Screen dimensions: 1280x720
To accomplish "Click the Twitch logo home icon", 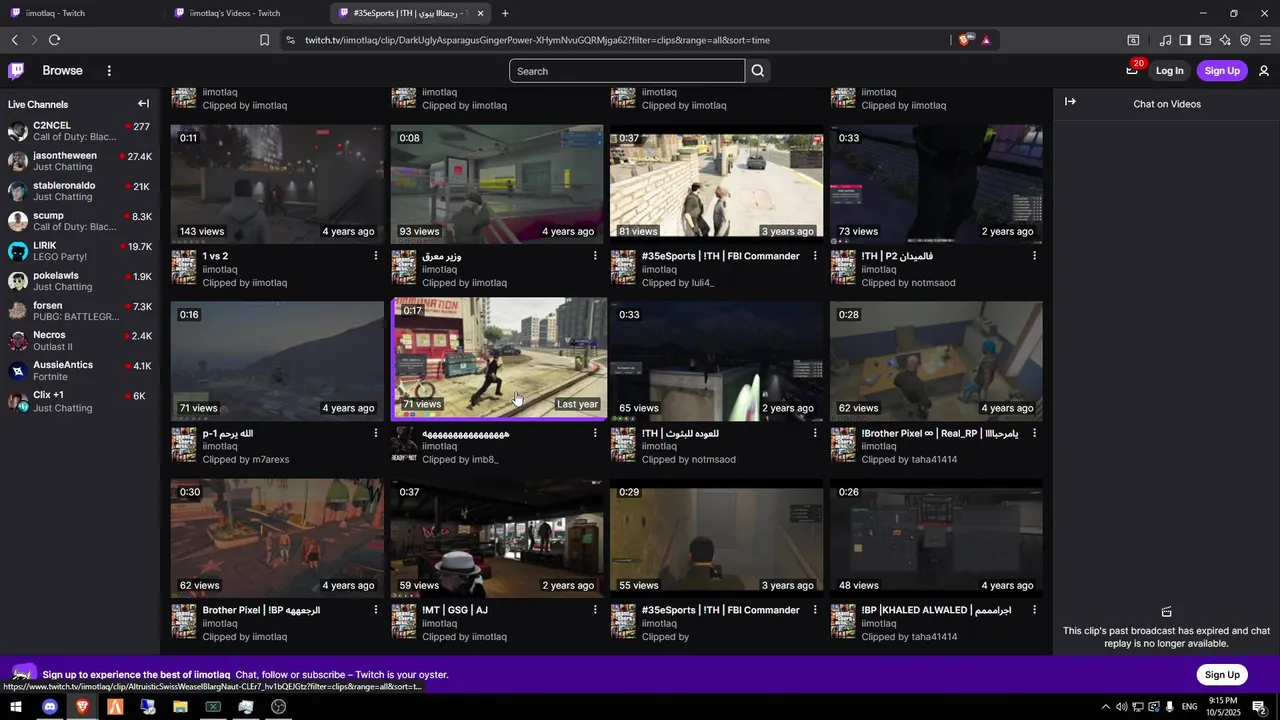I will pyautogui.click(x=16, y=71).
